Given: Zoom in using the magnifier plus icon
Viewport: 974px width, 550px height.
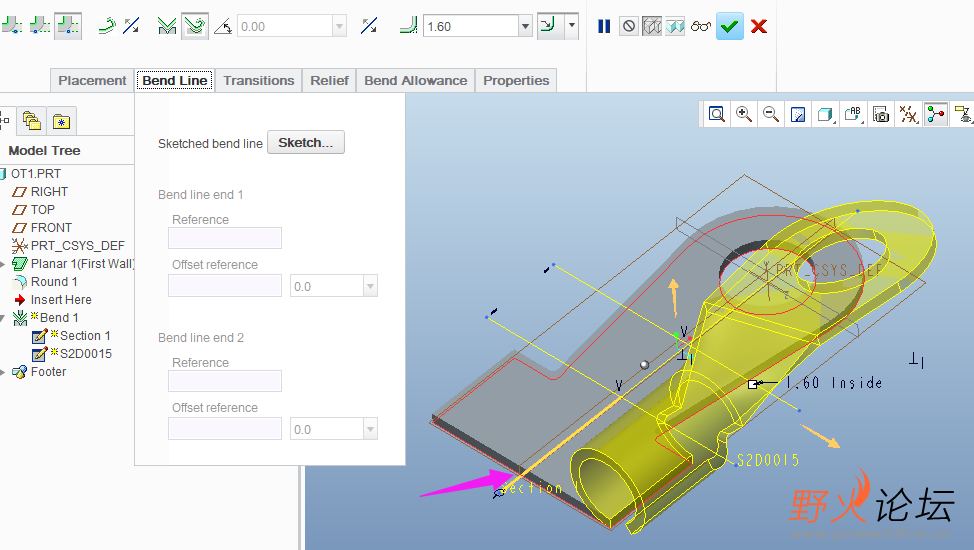Looking at the screenshot, I should point(744,114).
